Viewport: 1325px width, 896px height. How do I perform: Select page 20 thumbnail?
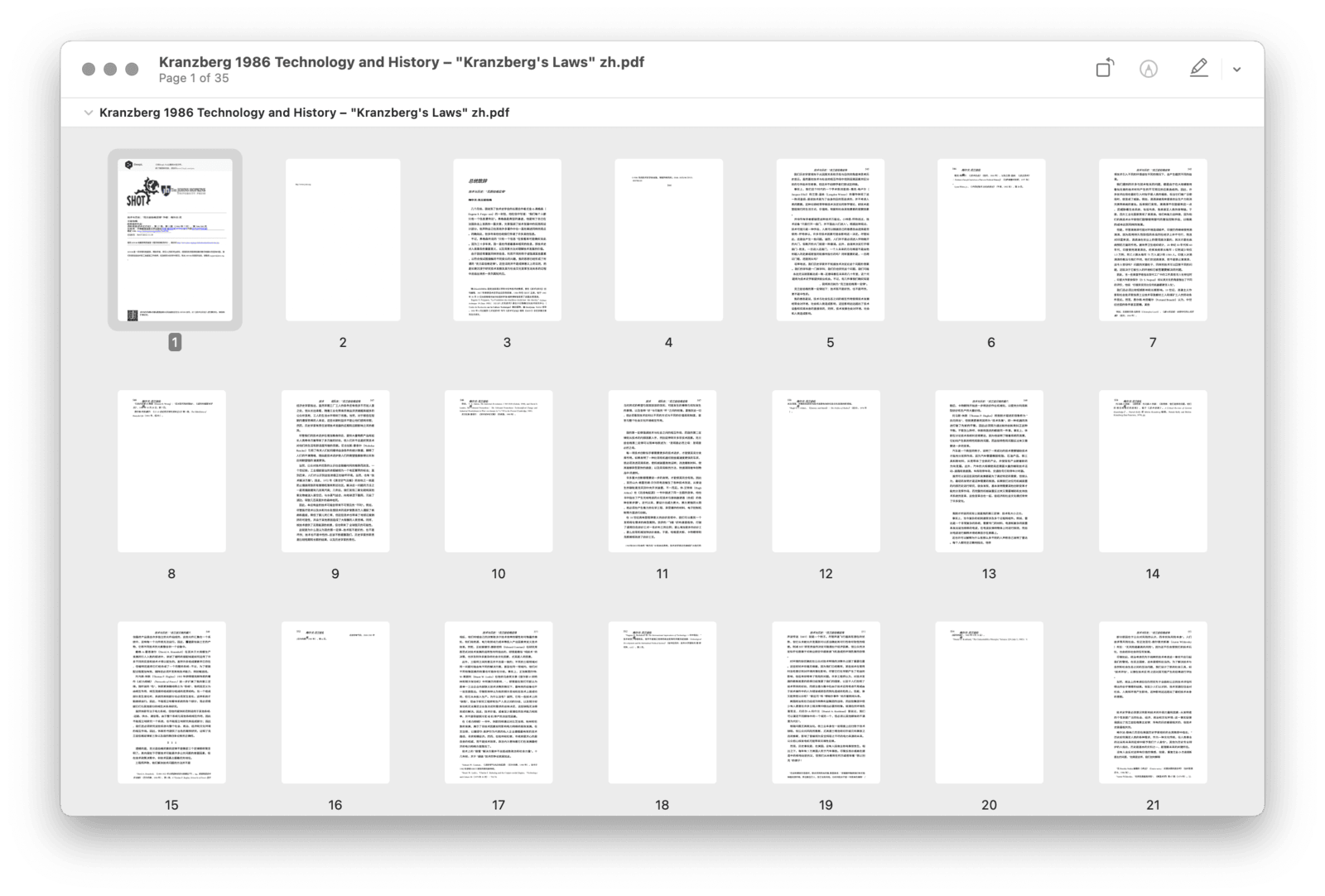tap(990, 702)
